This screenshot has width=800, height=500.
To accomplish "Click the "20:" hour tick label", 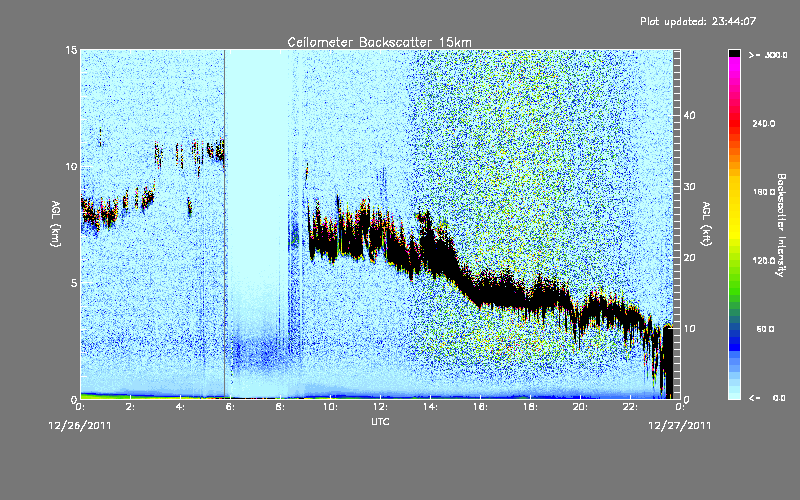I will [x=580, y=407].
